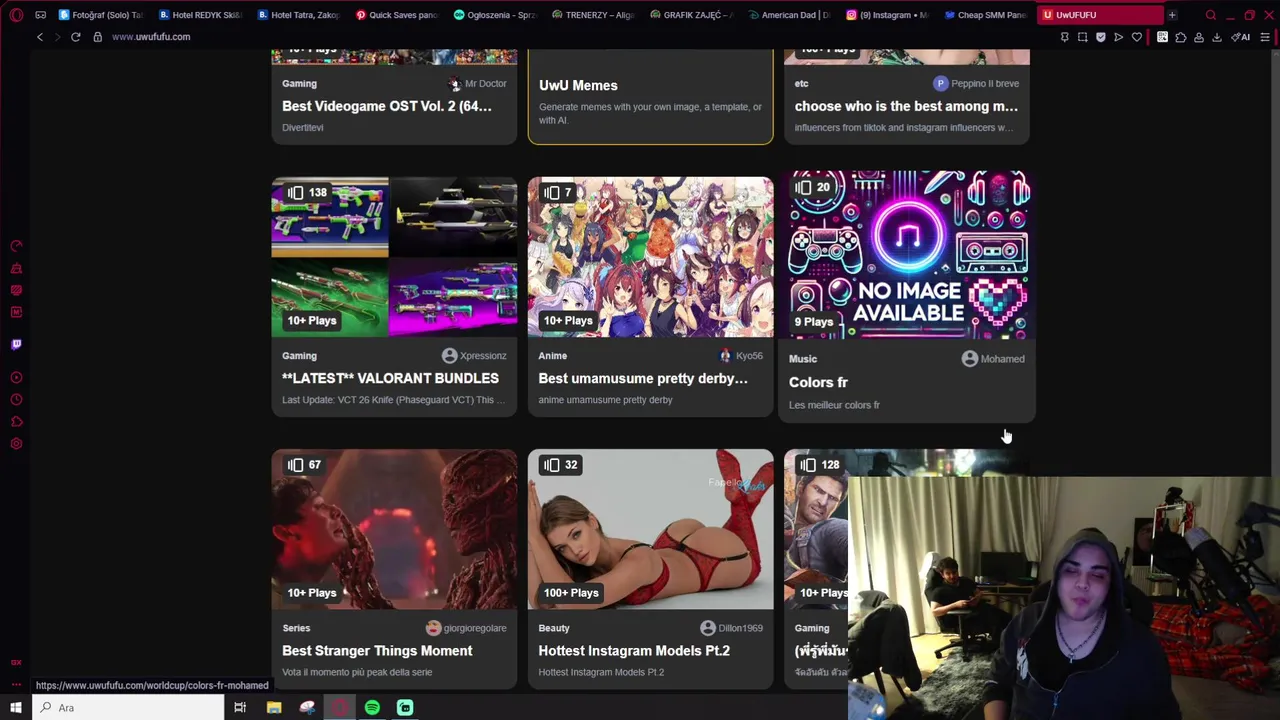Open File Explorer from the taskbar
1280x720 pixels.
(x=274, y=708)
